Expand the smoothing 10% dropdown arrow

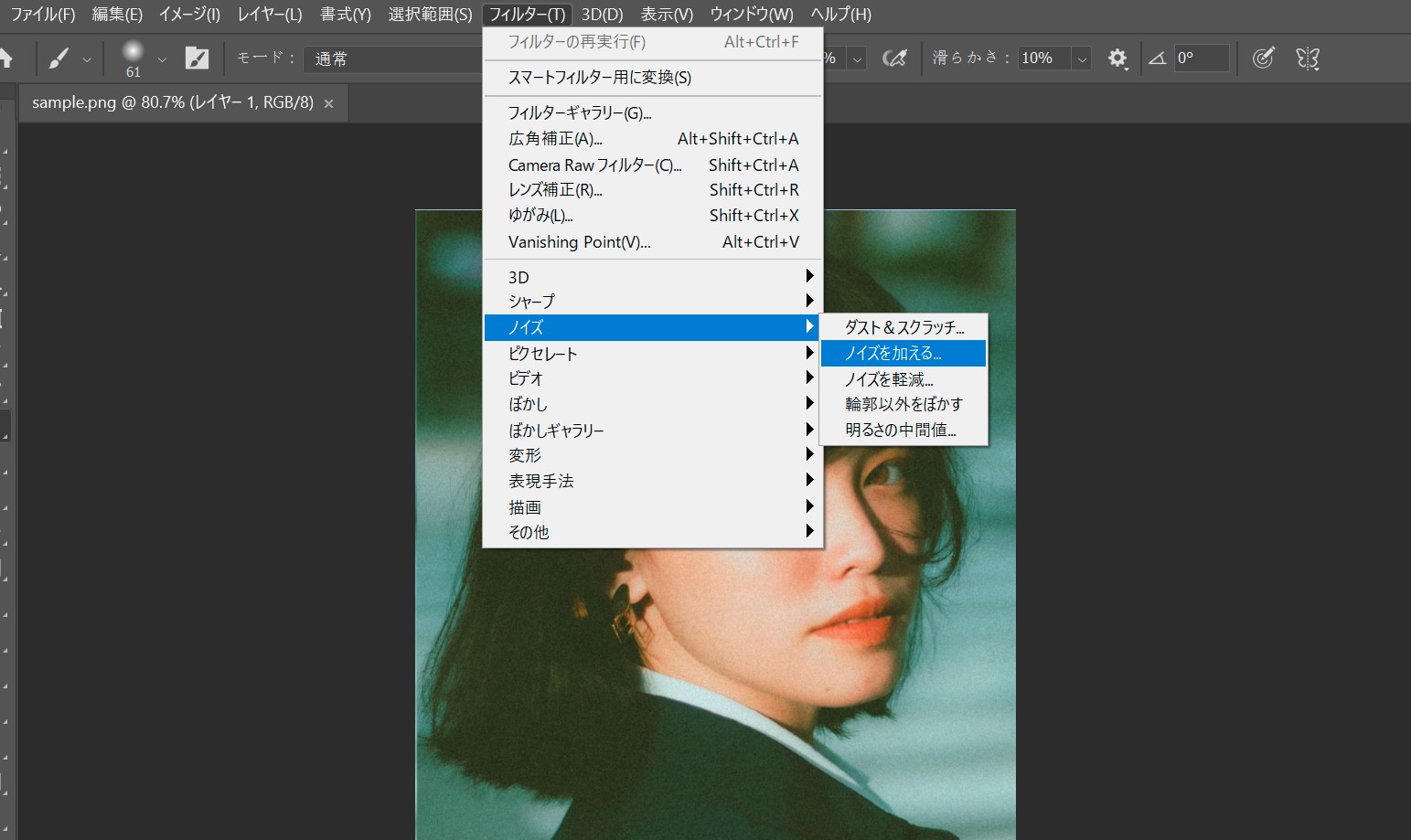tap(1082, 58)
